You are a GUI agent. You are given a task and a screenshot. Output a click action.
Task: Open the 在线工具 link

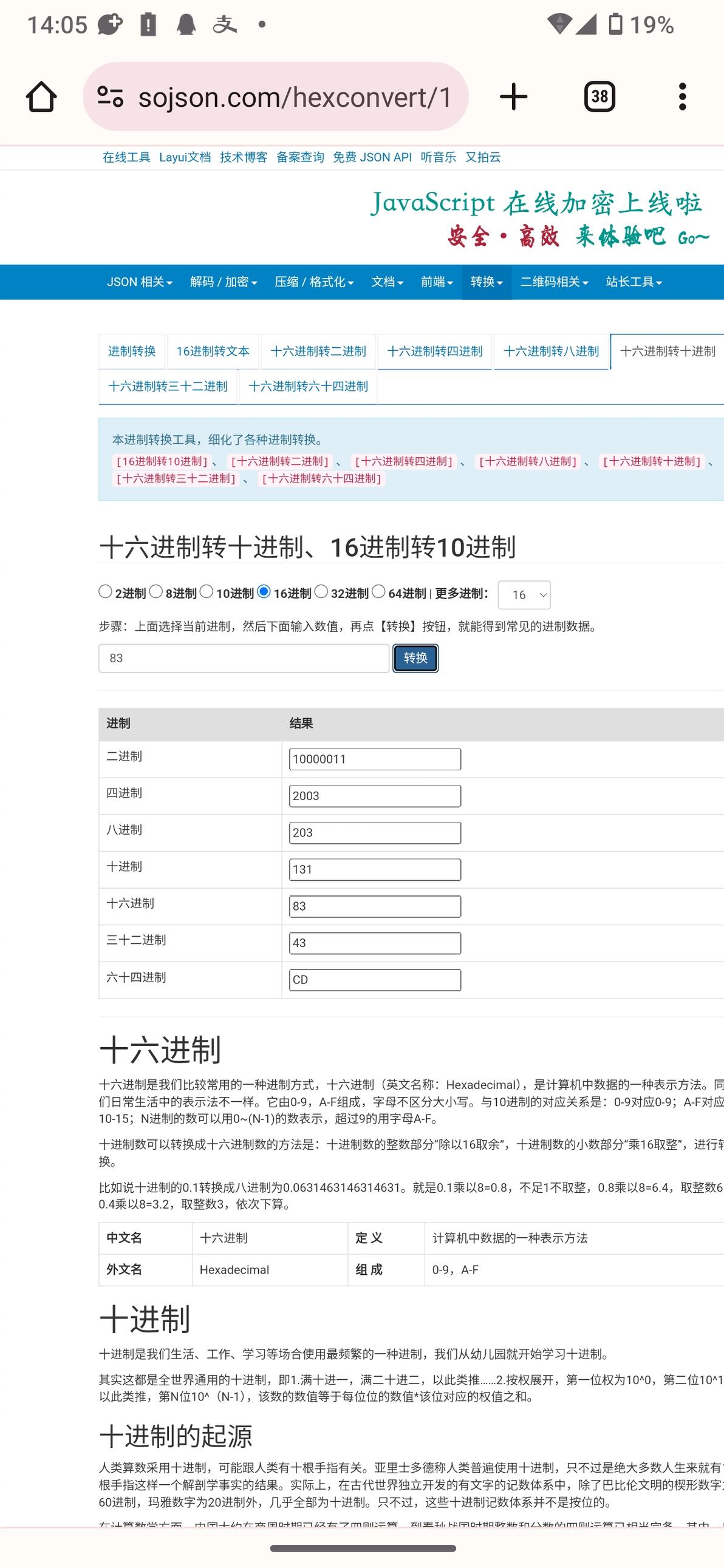coord(126,157)
